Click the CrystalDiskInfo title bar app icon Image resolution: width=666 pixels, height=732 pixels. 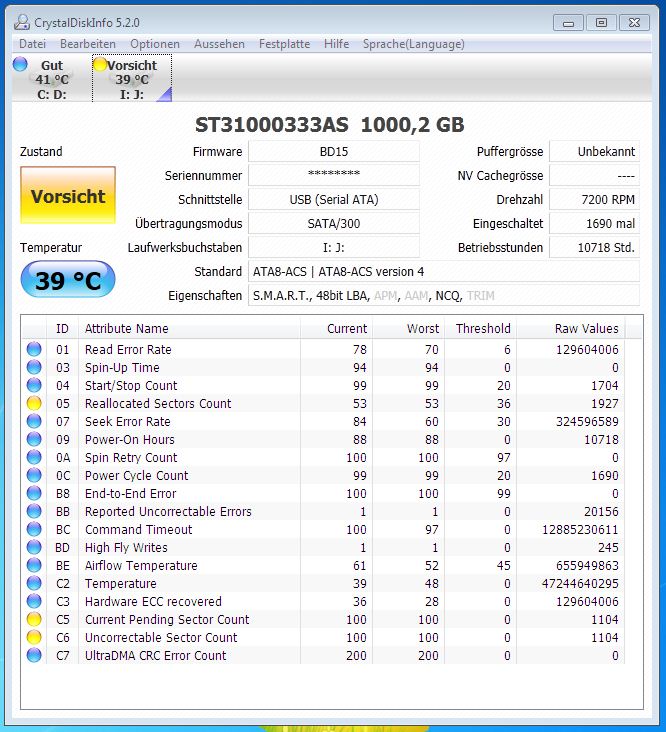click(21, 22)
